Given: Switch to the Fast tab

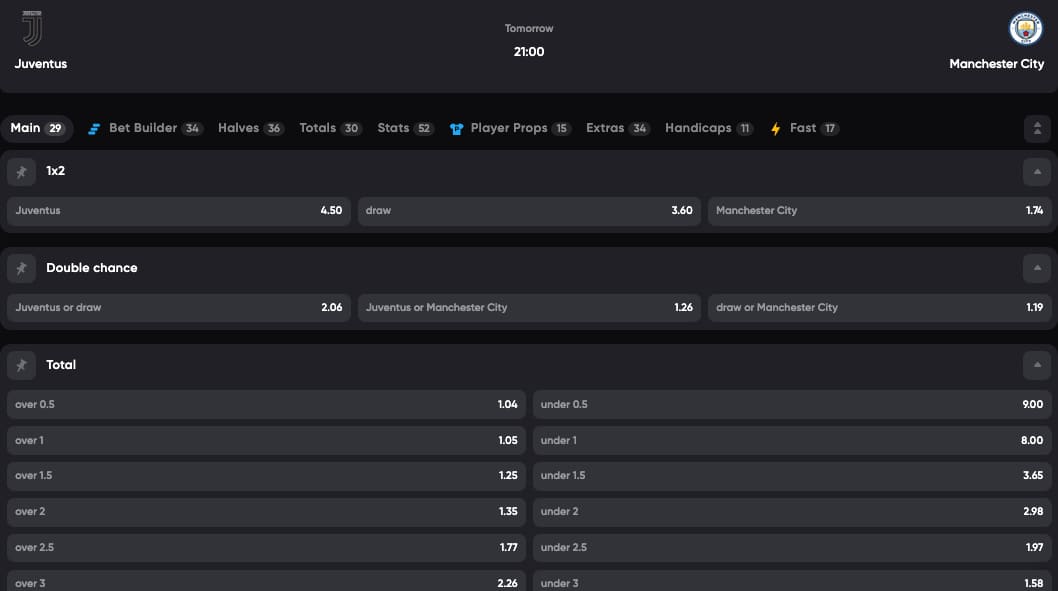Looking at the screenshot, I should click(804, 128).
